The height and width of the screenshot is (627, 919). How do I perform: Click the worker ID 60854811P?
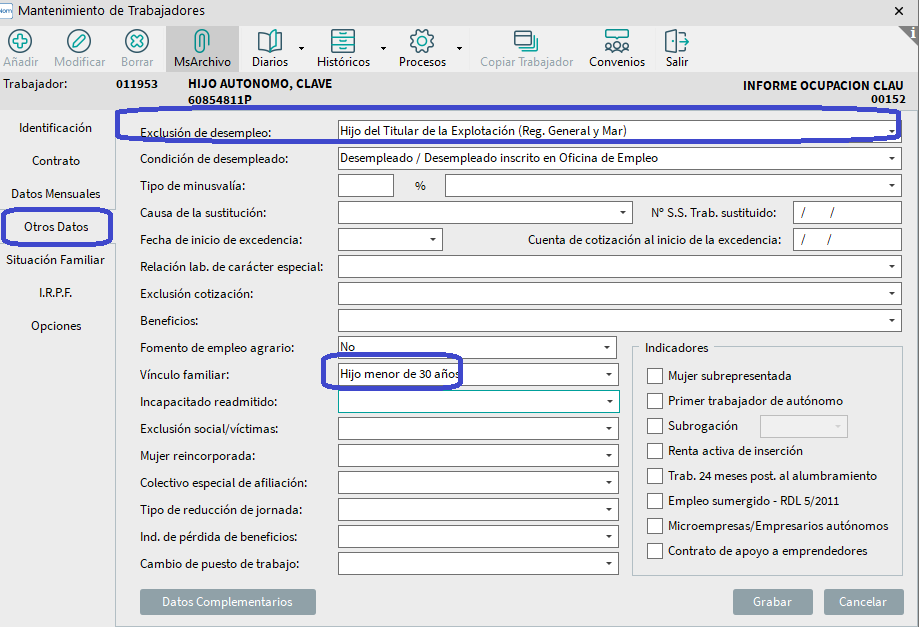pos(220,100)
